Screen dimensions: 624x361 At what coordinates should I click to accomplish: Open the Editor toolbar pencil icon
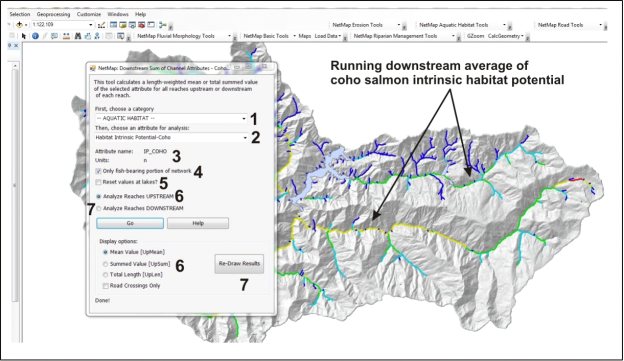click(101, 25)
